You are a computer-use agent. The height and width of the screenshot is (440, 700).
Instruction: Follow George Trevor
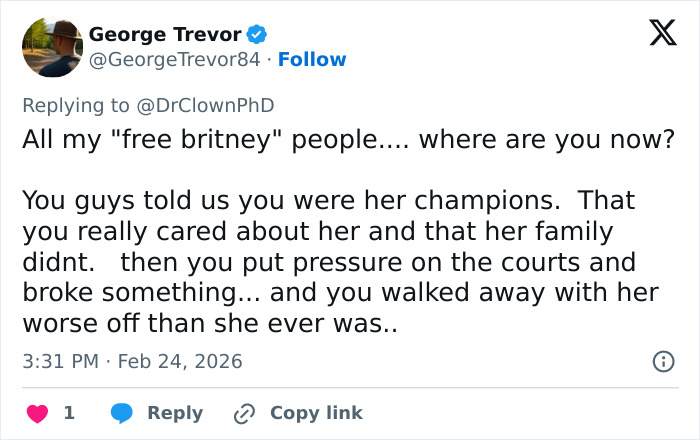[312, 60]
